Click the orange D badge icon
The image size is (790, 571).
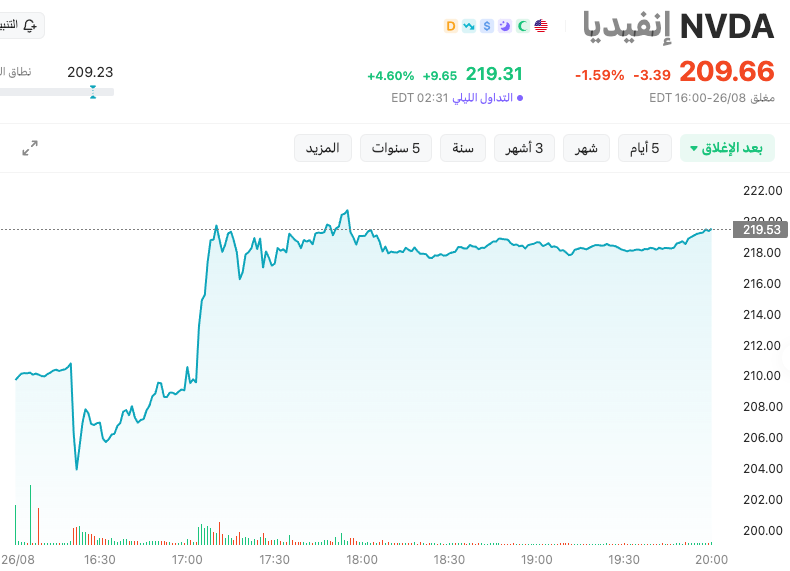(451, 26)
